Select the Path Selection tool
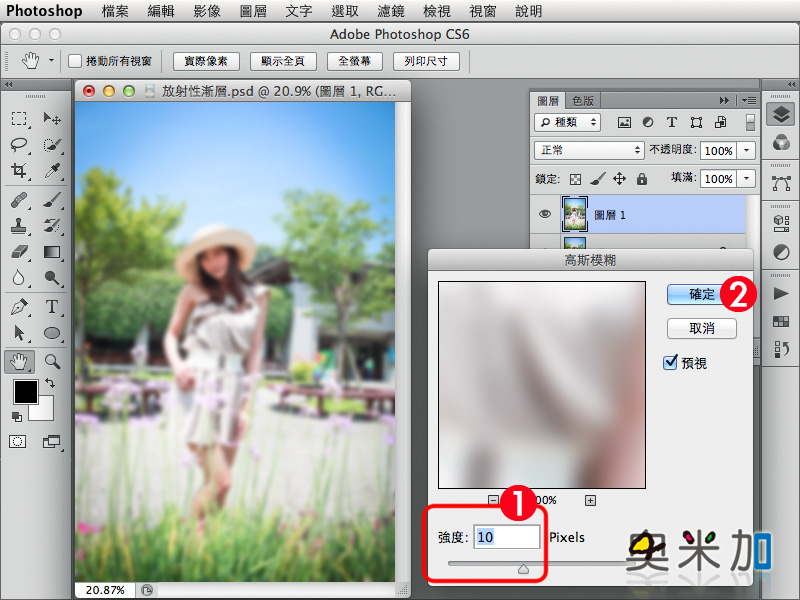The width and height of the screenshot is (800, 600). (x=19, y=333)
